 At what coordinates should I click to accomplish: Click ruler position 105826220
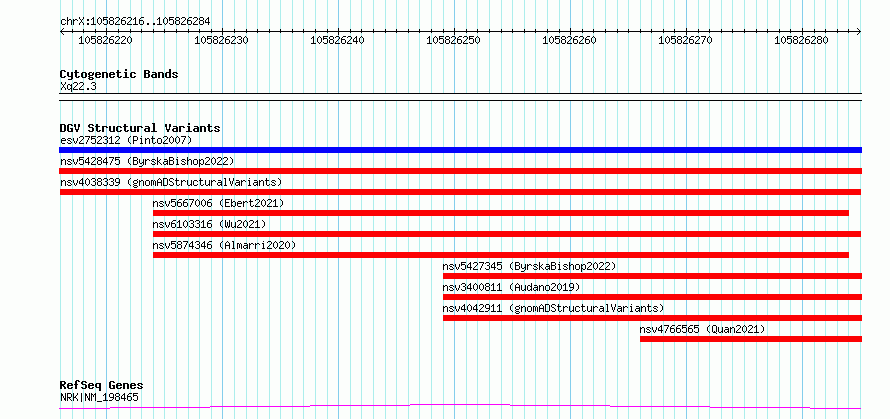coord(106,40)
